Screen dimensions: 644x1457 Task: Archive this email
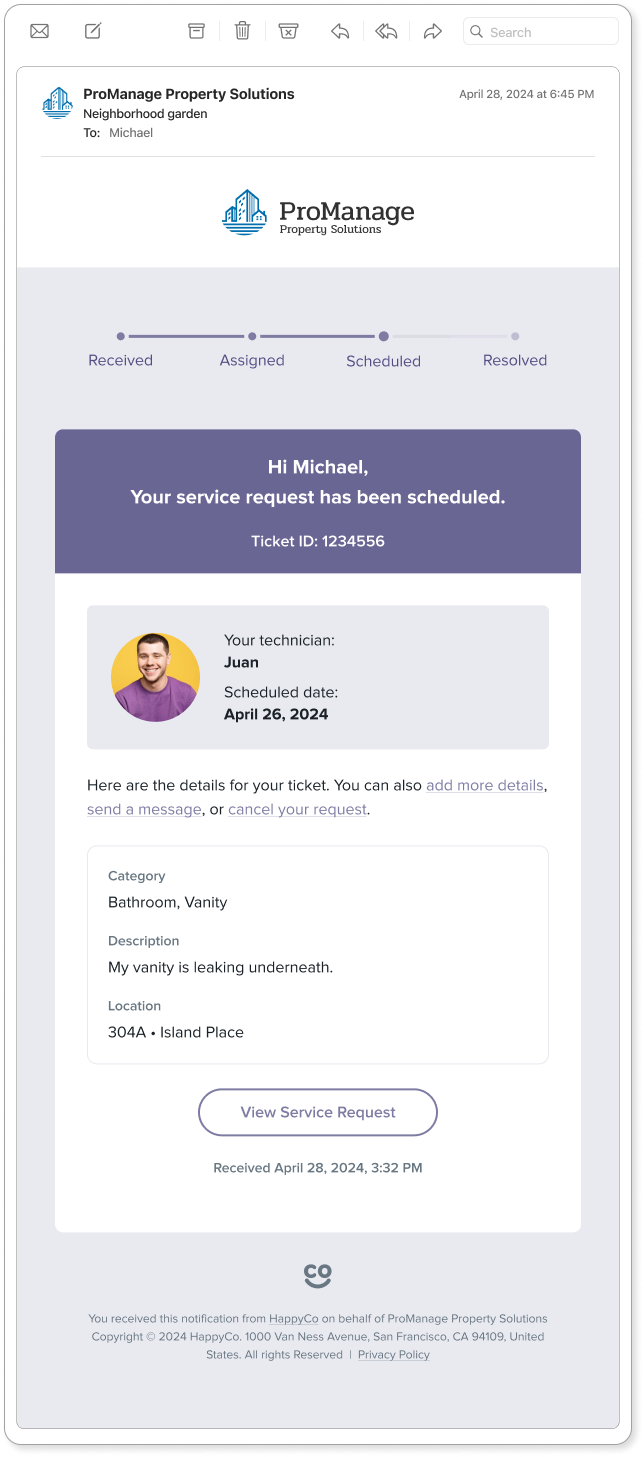tap(196, 31)
